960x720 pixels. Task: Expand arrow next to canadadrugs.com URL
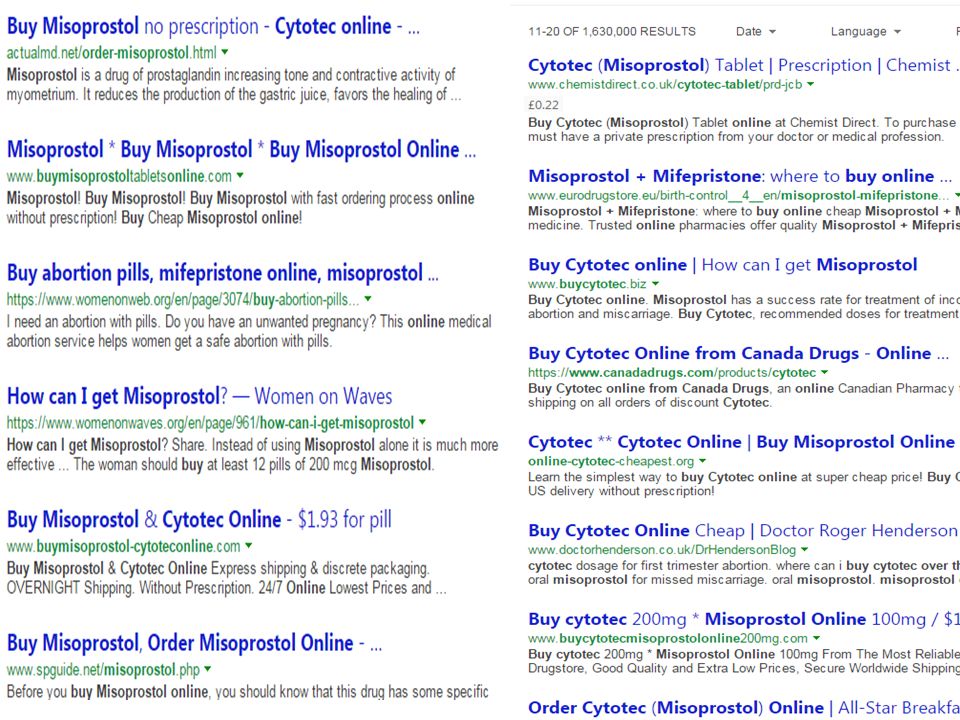pos(825,372)
